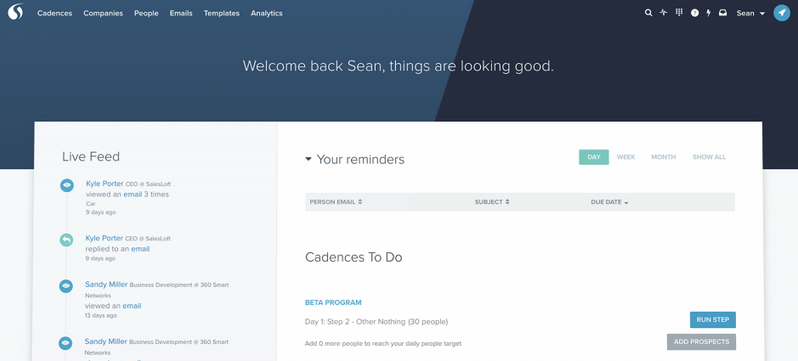Screen dimensions: 798x361
Task: Open the Cadences menu
Action: (x=54, y=13)
